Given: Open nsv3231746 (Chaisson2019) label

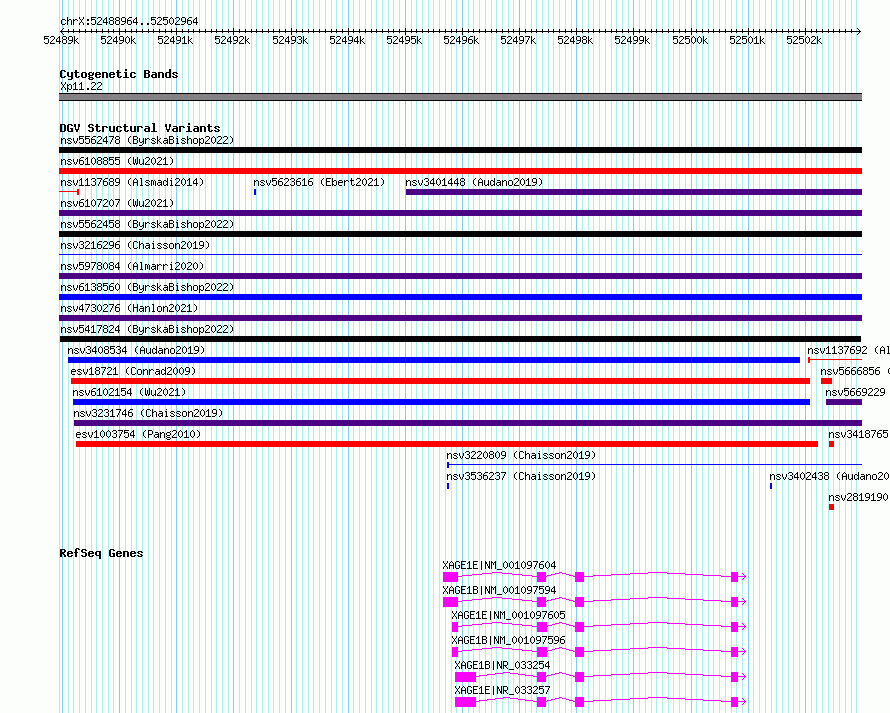Looking at the screenshot, I should point(148,413).
